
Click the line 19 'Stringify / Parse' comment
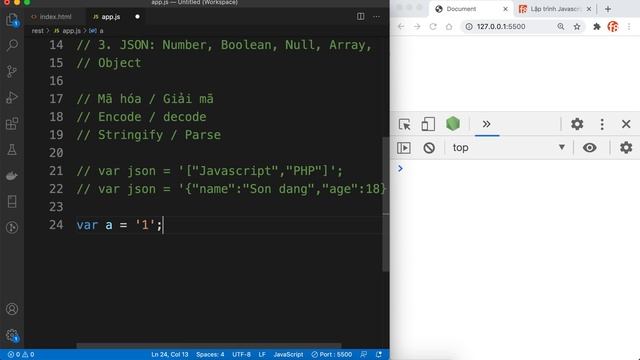149,135
